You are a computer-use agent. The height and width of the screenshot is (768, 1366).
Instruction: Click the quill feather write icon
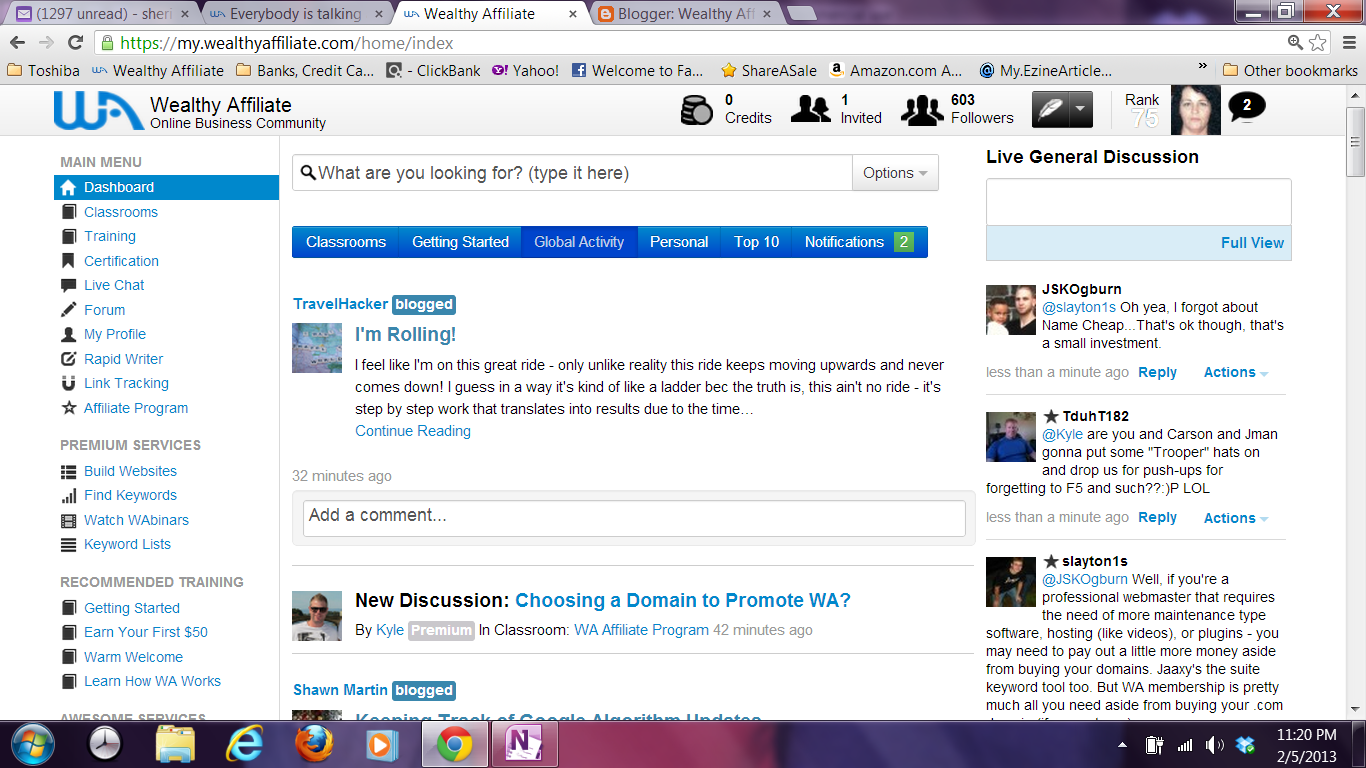pyautogui.click(x=1049, y=109)
